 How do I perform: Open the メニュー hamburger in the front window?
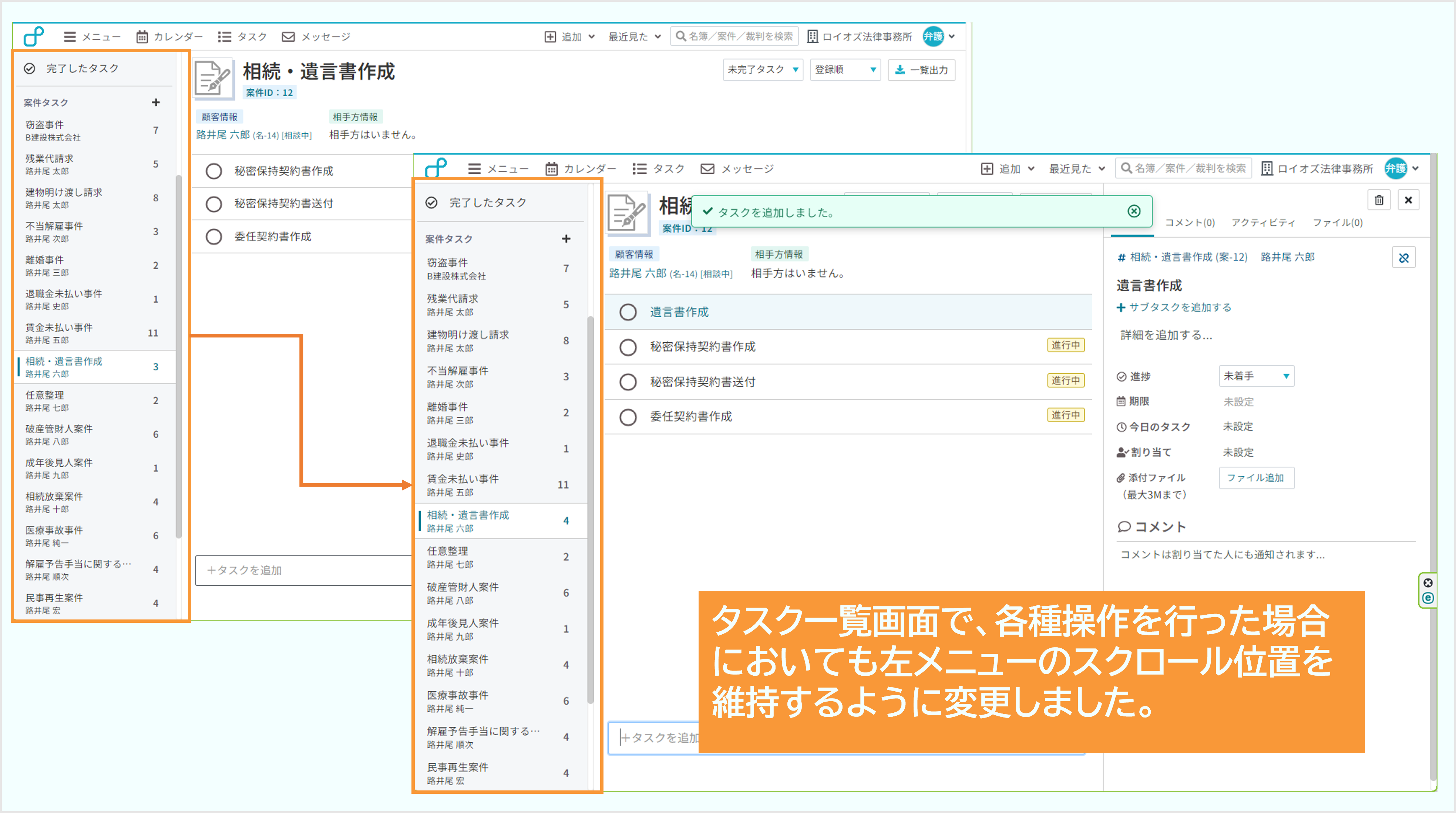(x=498, y=168)
